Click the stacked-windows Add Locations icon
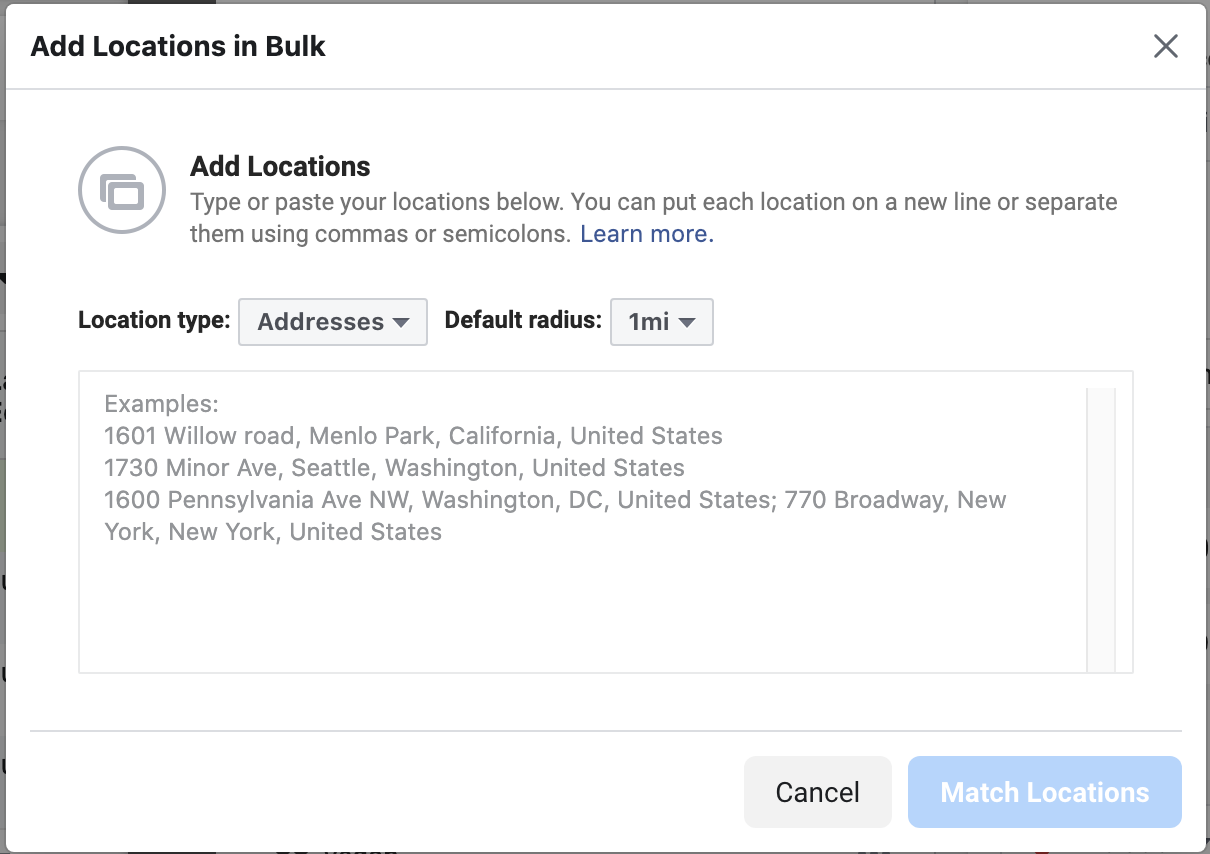1210x854 pixels. pyautogui.click(x=122, y=190)
